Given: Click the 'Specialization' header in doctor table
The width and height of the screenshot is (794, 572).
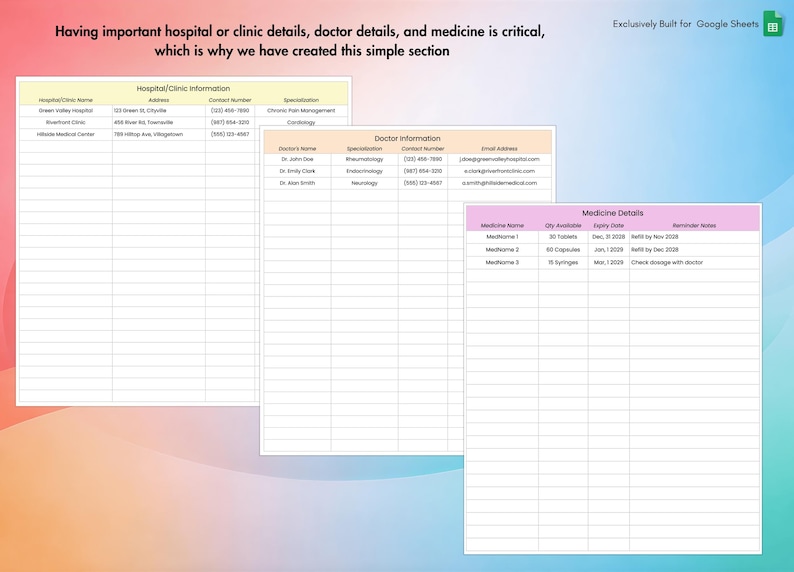Looking at the screenshot, I should pyautogui.click(x=365, y=149).
